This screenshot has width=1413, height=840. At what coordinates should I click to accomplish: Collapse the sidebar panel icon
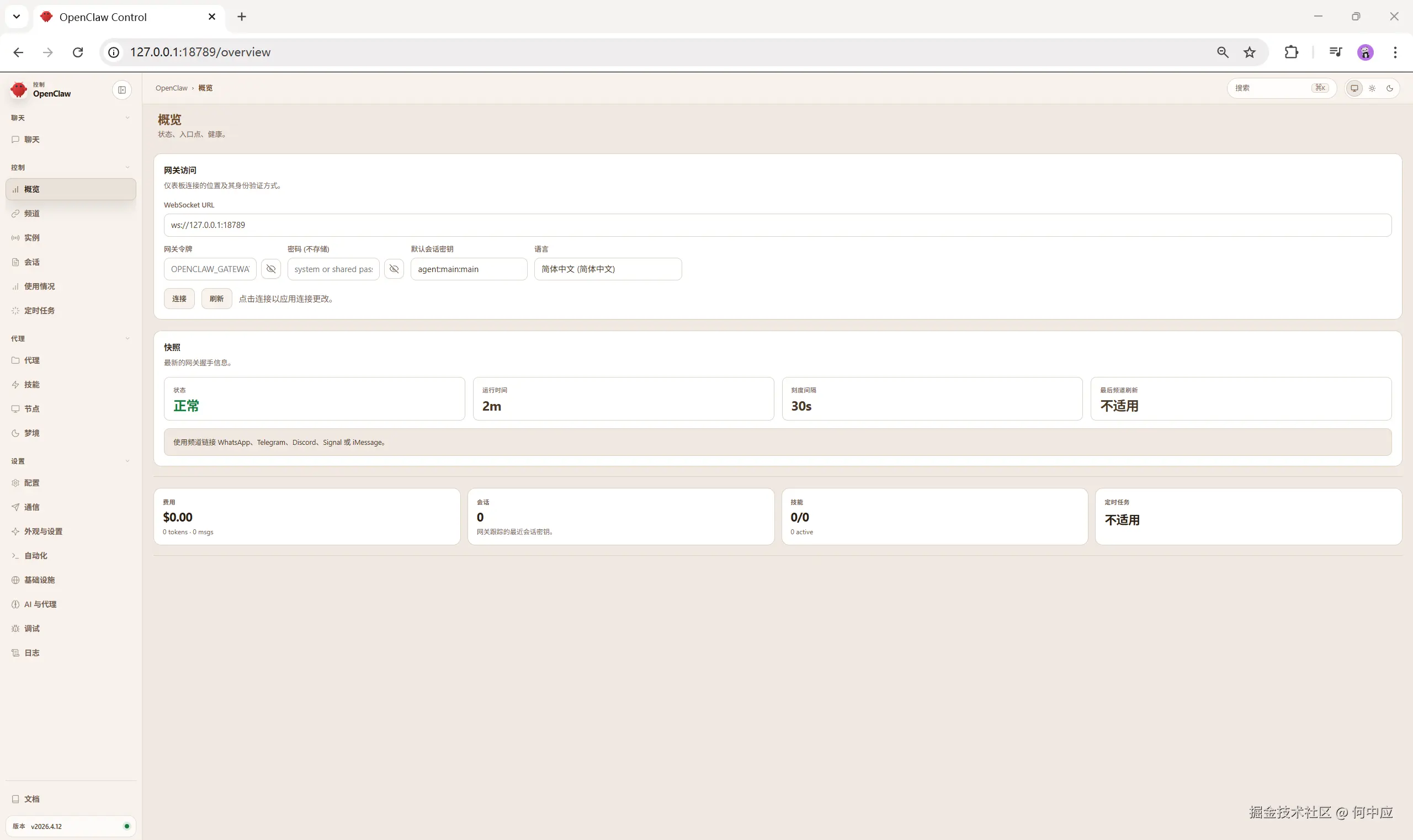(x=122, y=90)
